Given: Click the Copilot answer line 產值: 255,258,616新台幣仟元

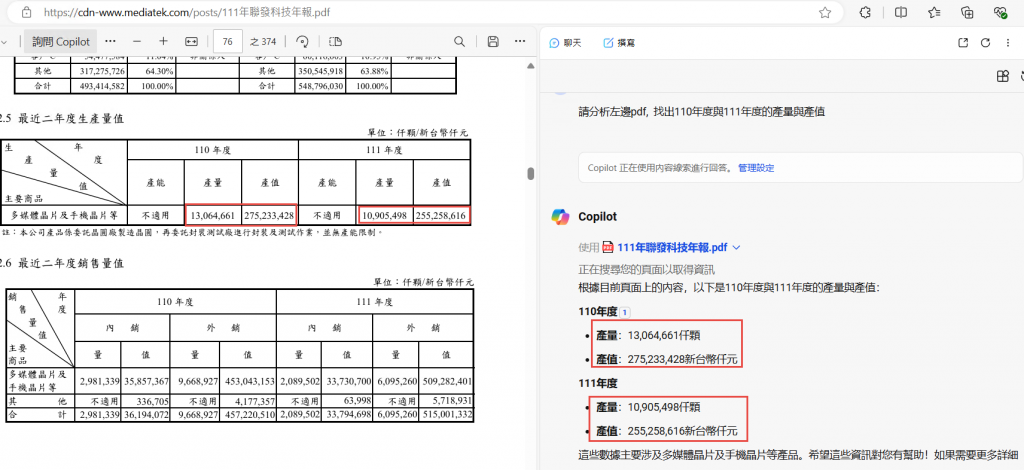Looking at the screenshot, I should click(666, 431).
